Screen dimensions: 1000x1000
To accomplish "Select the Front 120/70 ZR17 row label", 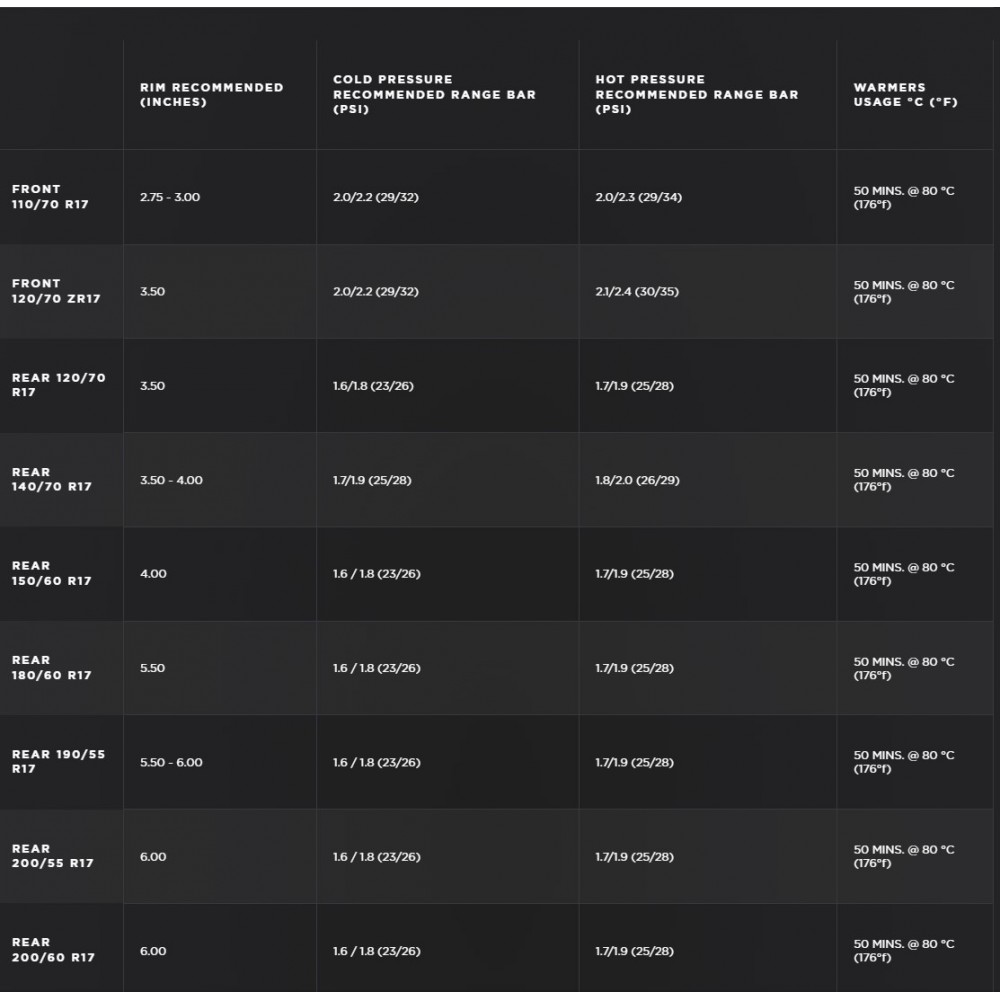I will pos(56,291).
